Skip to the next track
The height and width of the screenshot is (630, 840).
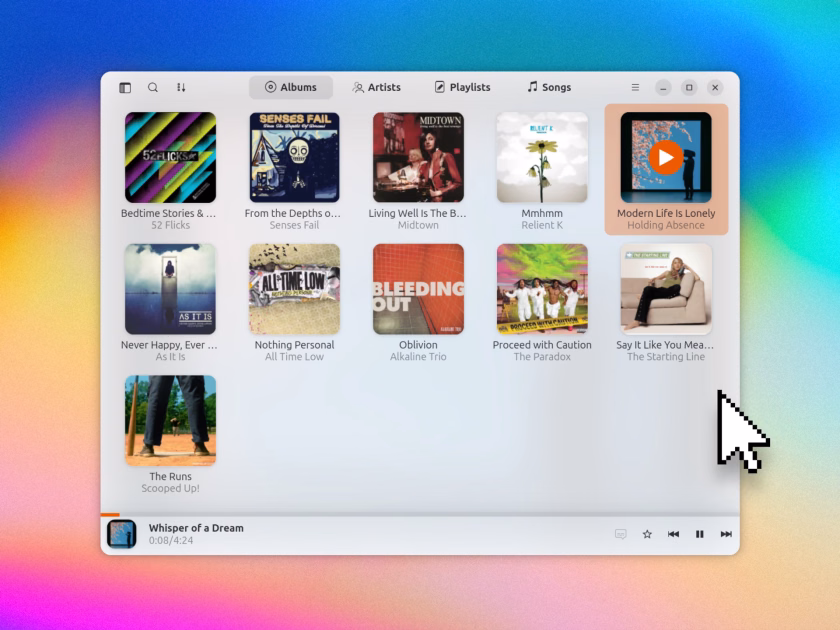click(726, 534)
